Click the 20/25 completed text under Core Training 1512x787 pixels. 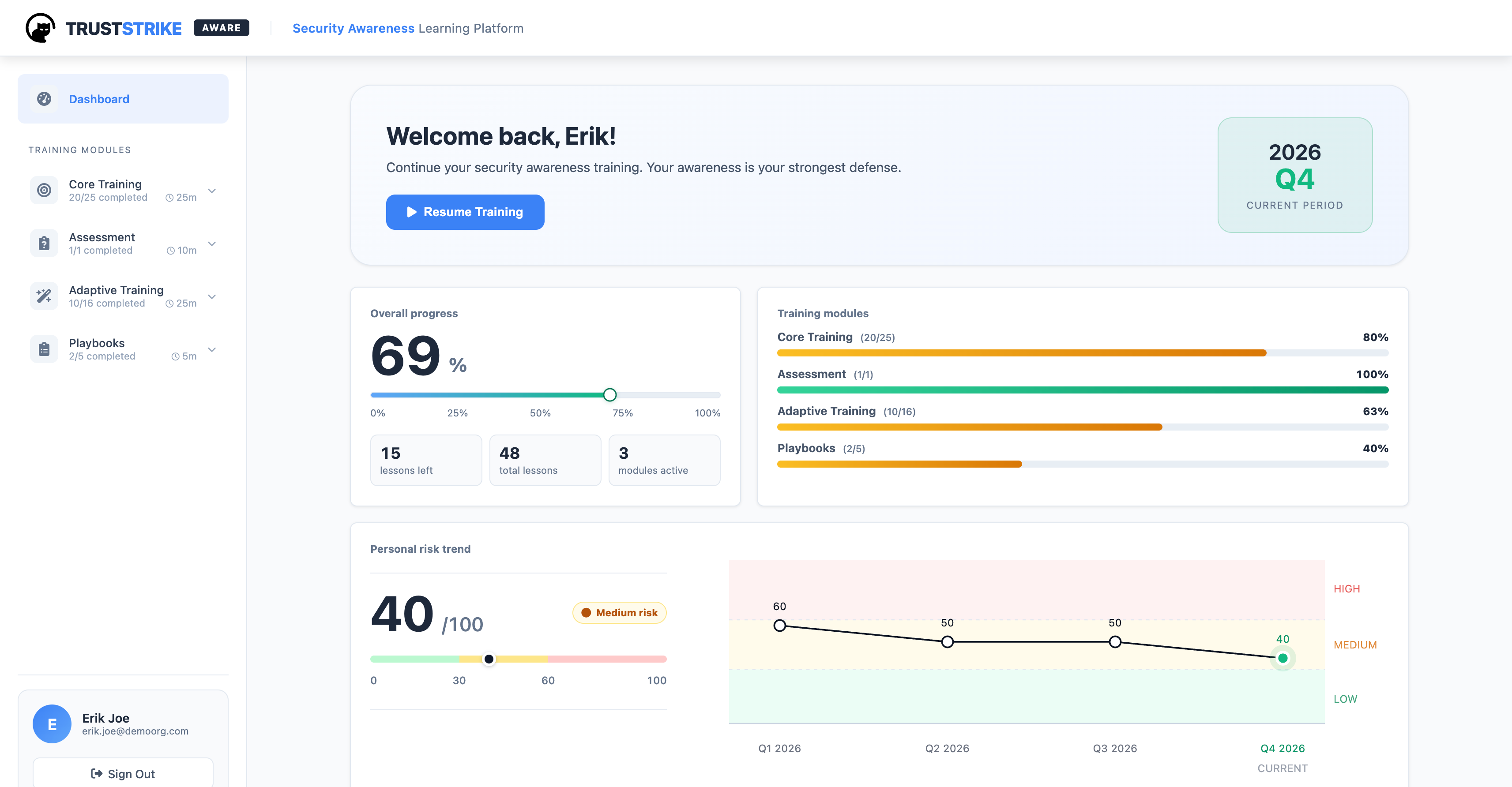108,198
